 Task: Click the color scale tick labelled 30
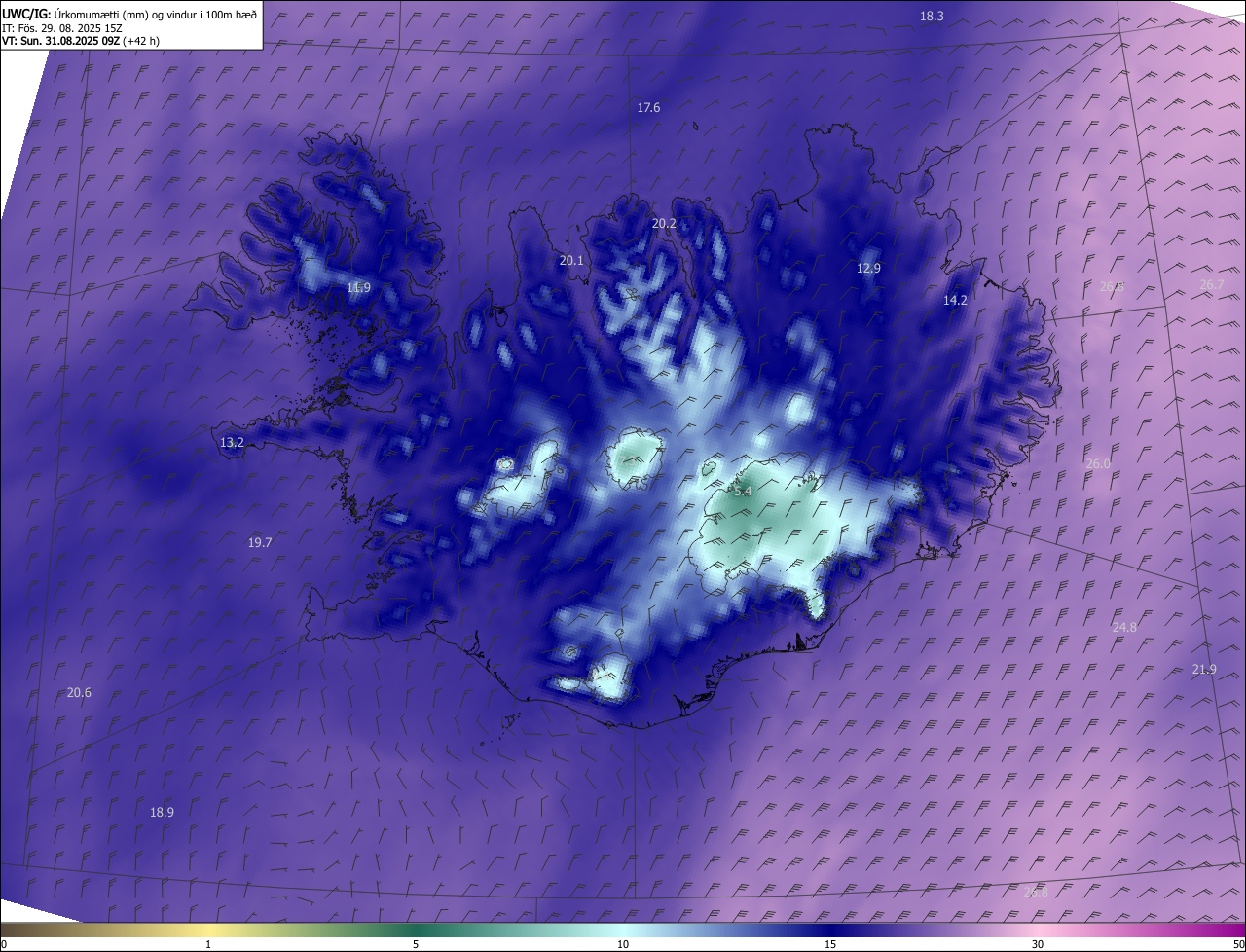pos(1038,944)
